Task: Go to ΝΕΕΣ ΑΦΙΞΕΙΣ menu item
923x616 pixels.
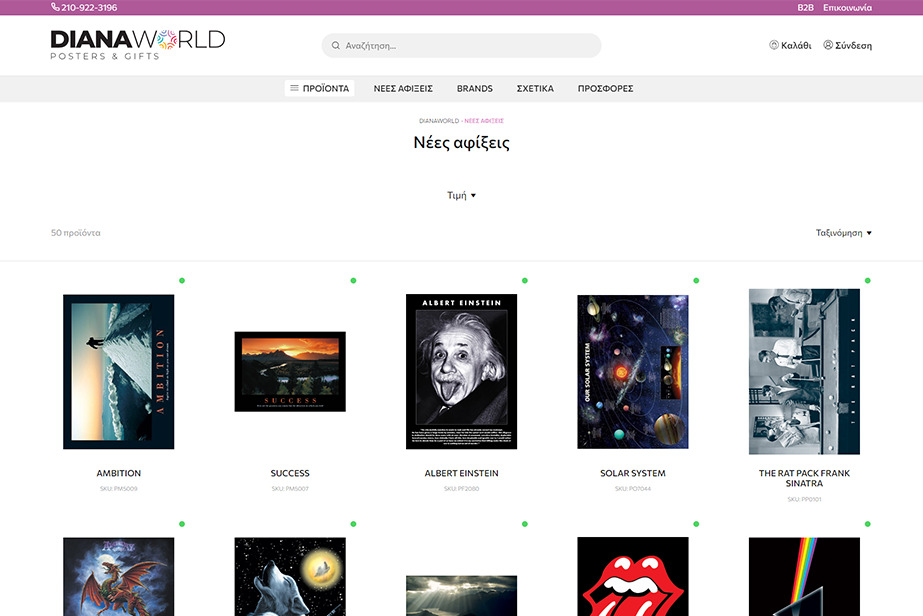Action: point(403,88)
